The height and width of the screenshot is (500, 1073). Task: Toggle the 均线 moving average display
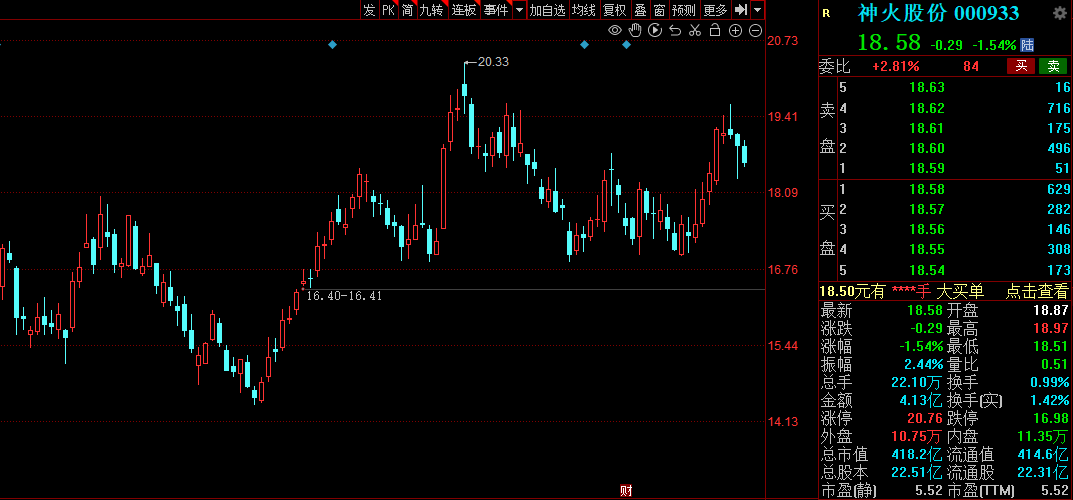584,10
